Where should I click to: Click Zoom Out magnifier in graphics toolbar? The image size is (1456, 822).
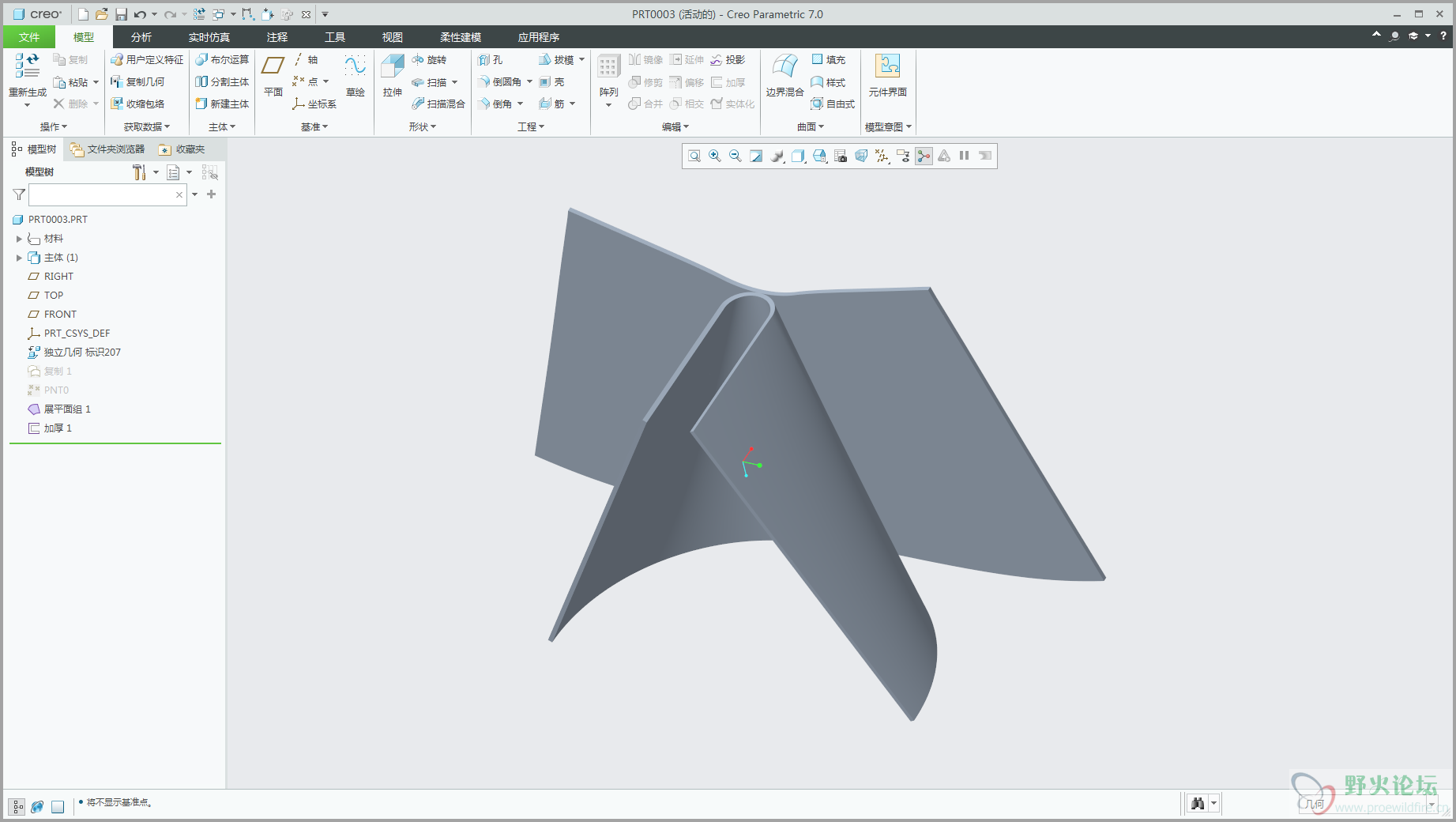736,156
